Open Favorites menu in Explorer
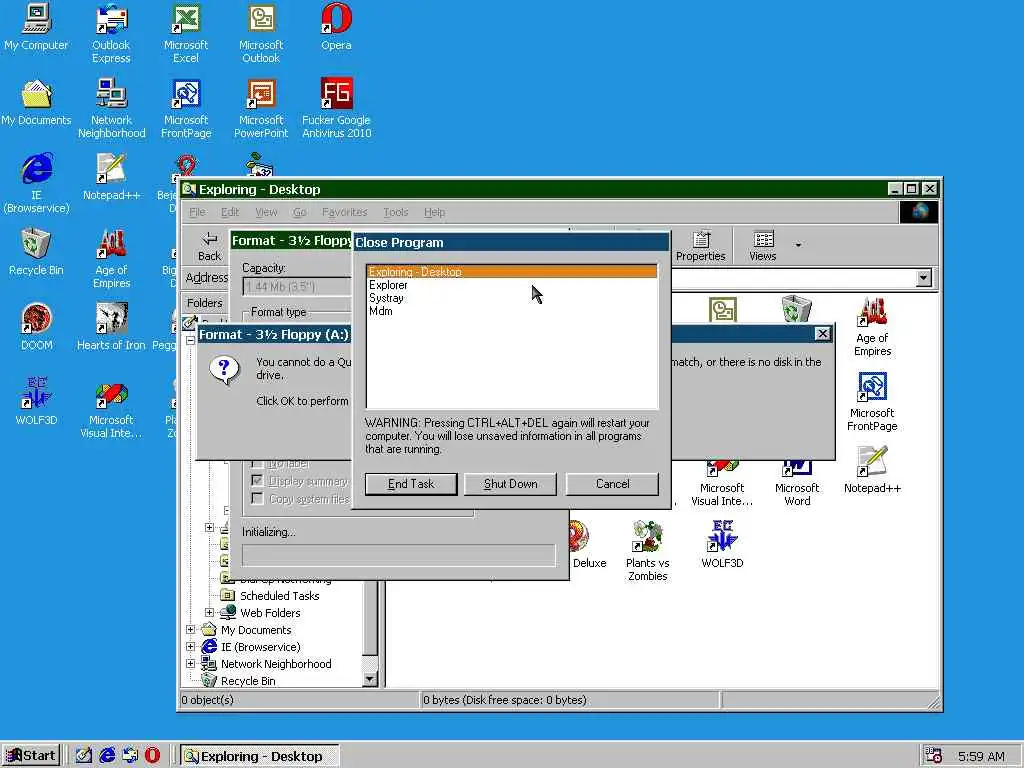The image size is (1024, 768). (x=345, y=212)
